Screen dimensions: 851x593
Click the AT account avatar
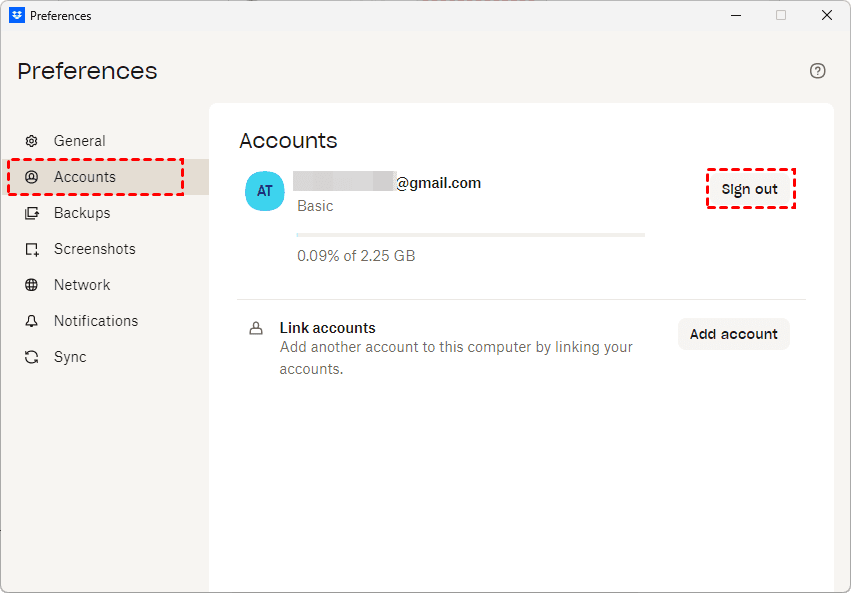(x=265, y=191)
